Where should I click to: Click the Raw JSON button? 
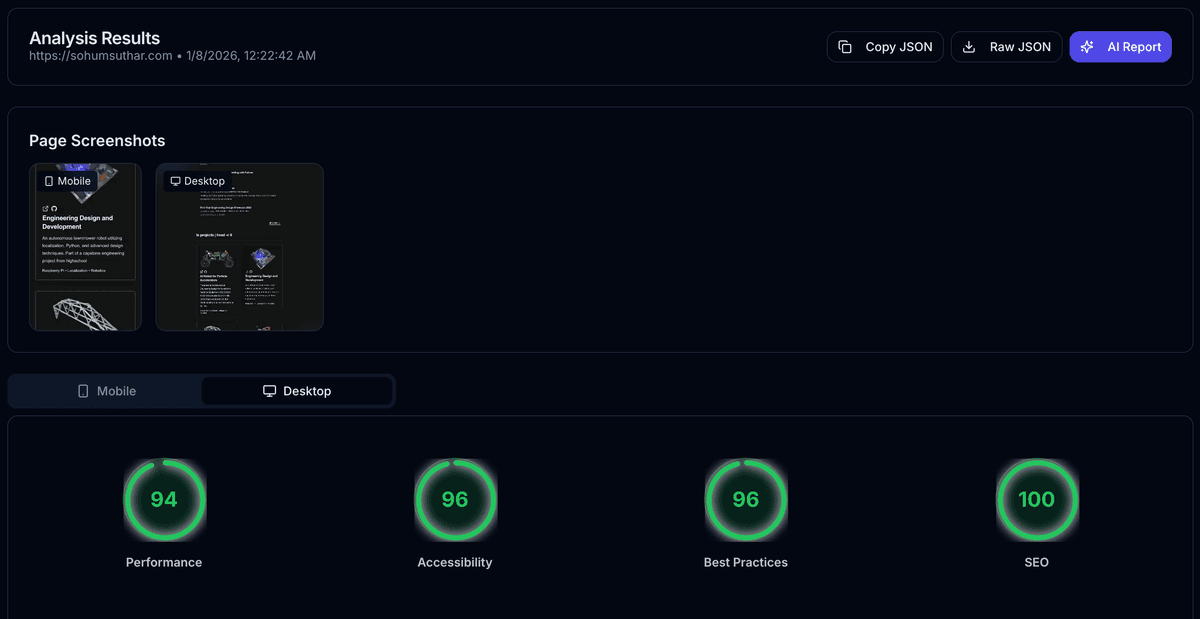pyautogui.click(x=1006, y=46)
